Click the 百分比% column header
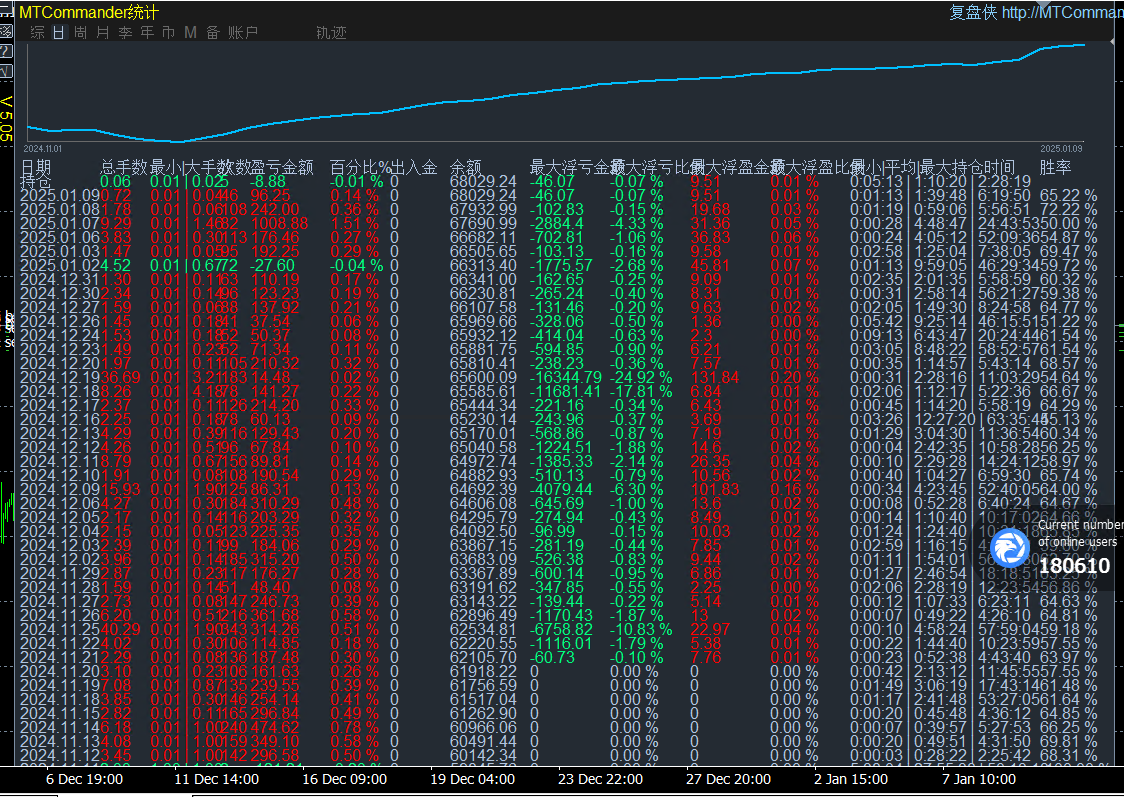This screenshot has height=797, width=1124. [361, 167]
